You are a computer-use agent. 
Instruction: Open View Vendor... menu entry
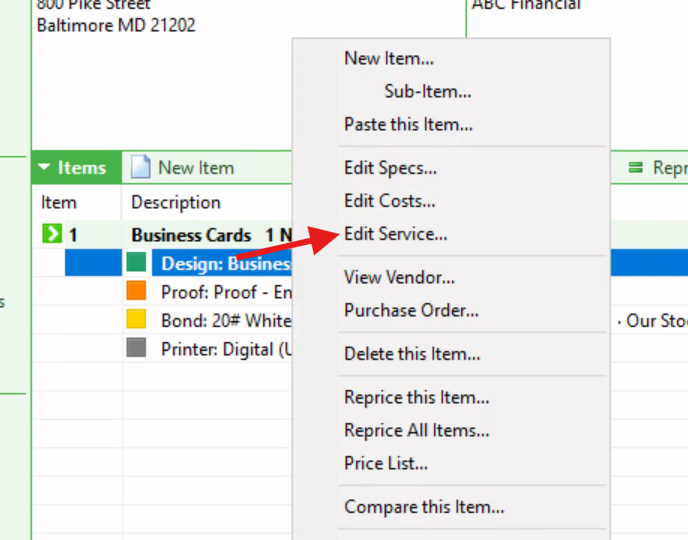pyautogui.click(x=399, y=277)
